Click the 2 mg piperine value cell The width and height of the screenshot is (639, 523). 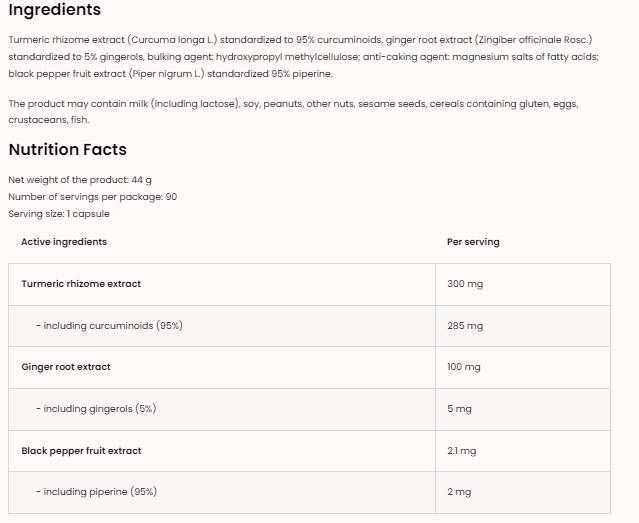460,492
